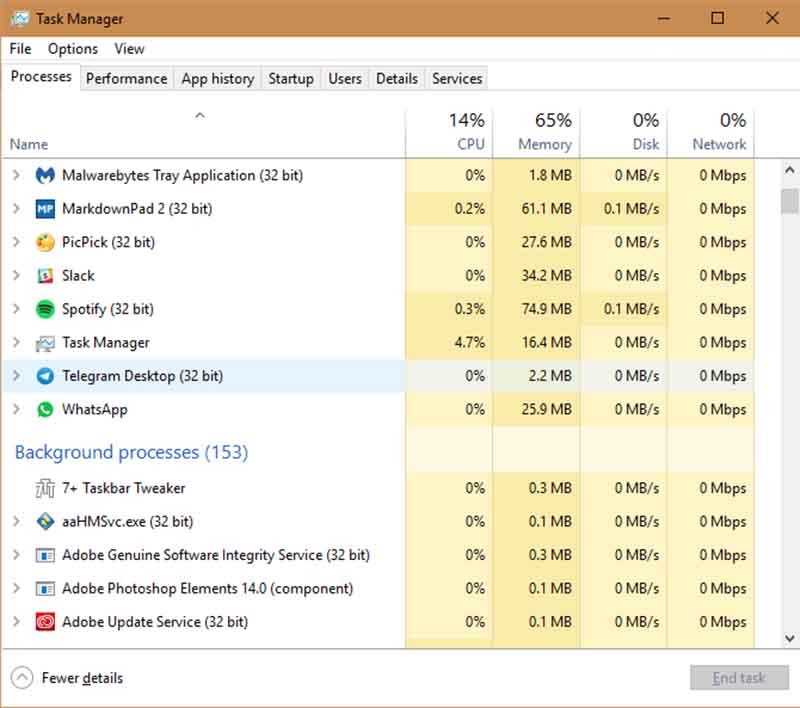Click the WhatsApp process icon

click(45, 409)
